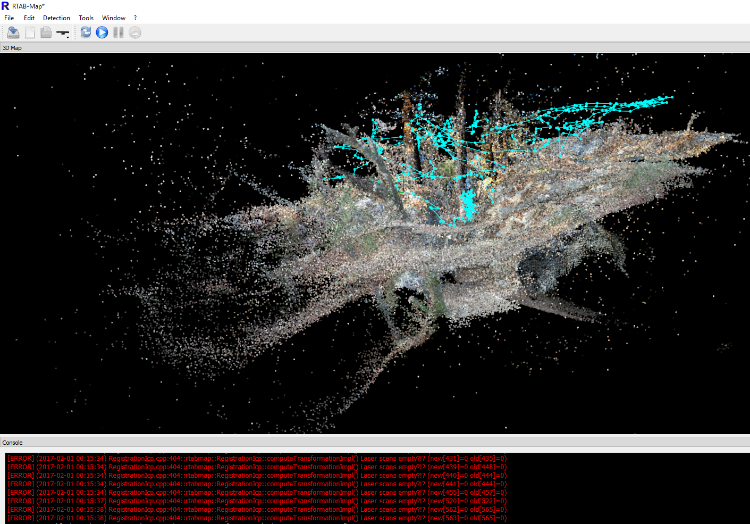Show the Window menu
The width and height of the screenshot is (750, 524).
coord(114,18)
